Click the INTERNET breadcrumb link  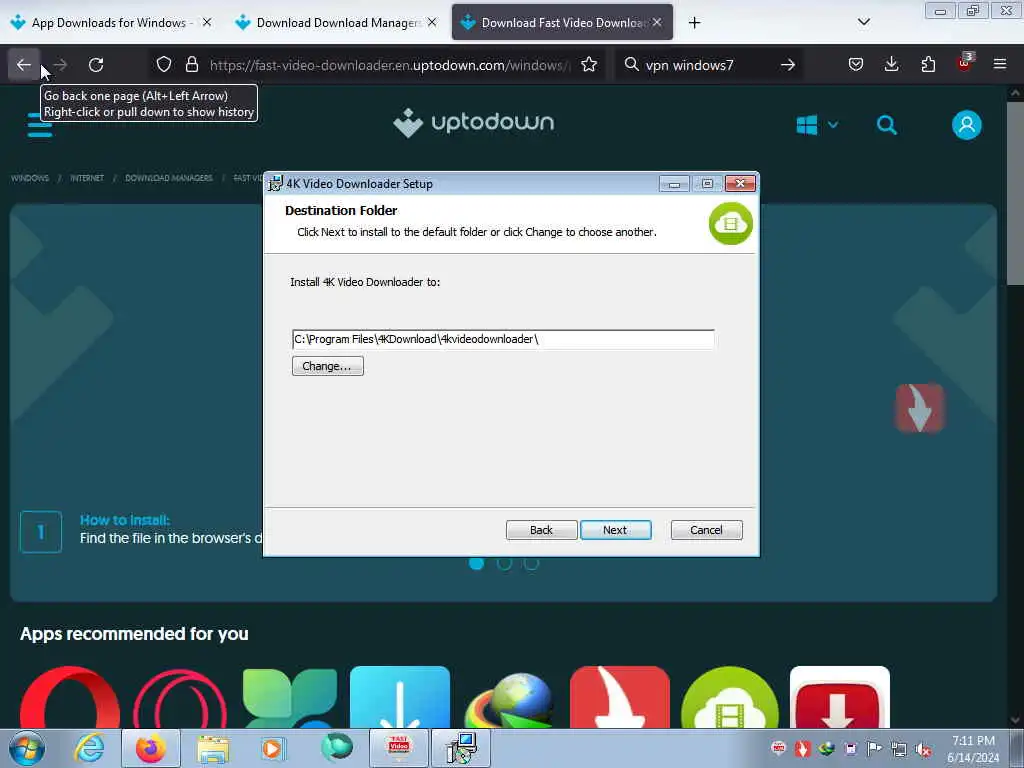87,178
